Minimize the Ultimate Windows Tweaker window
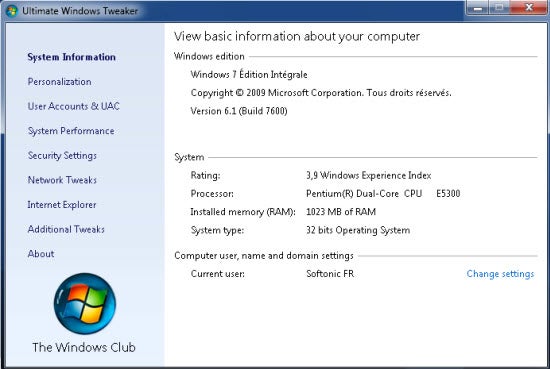550x369 pixels. pyautogui.click(x=477, y=7)
